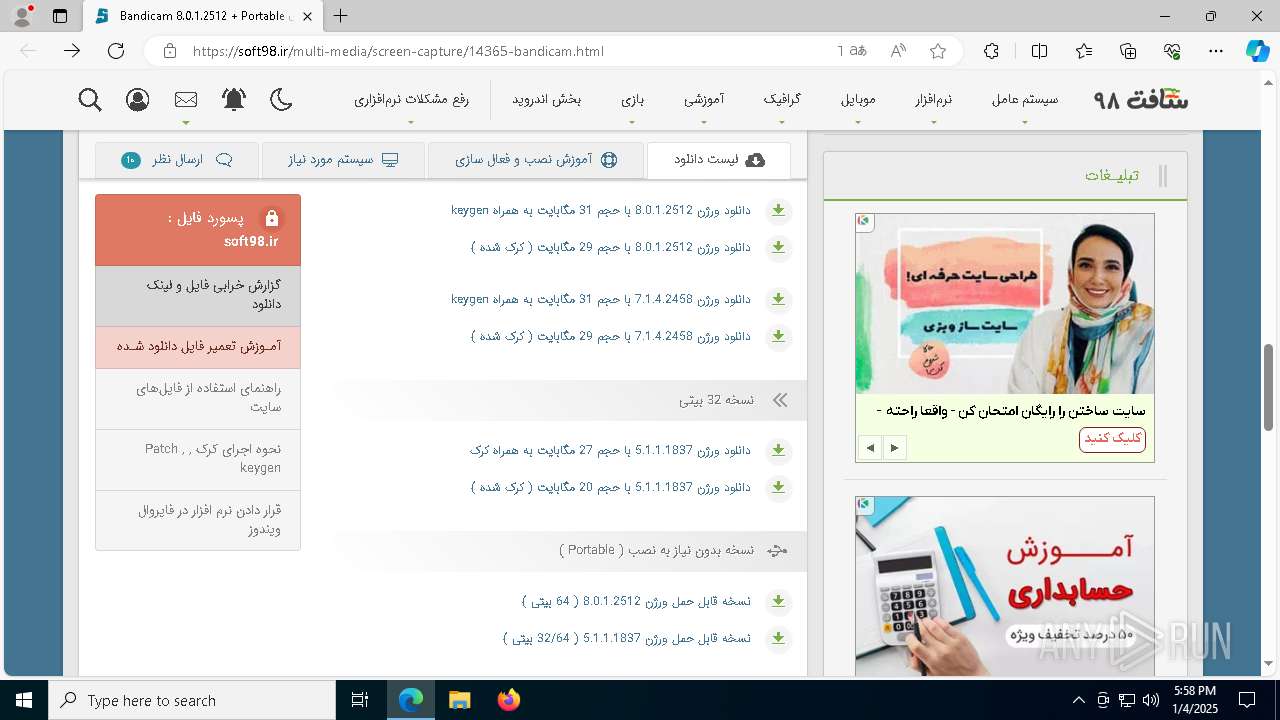Expand بازی menu
1280x720 pixels.
tap(632, 99)
